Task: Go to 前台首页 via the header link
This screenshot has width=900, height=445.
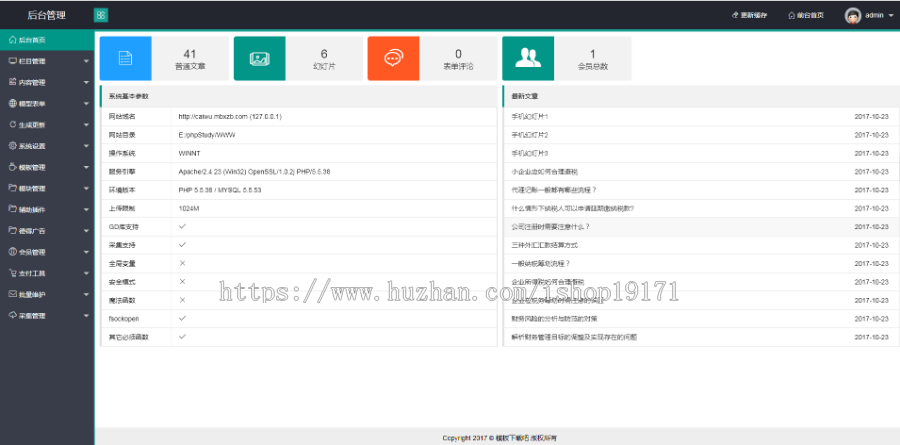Action: [x=810, y=16]
